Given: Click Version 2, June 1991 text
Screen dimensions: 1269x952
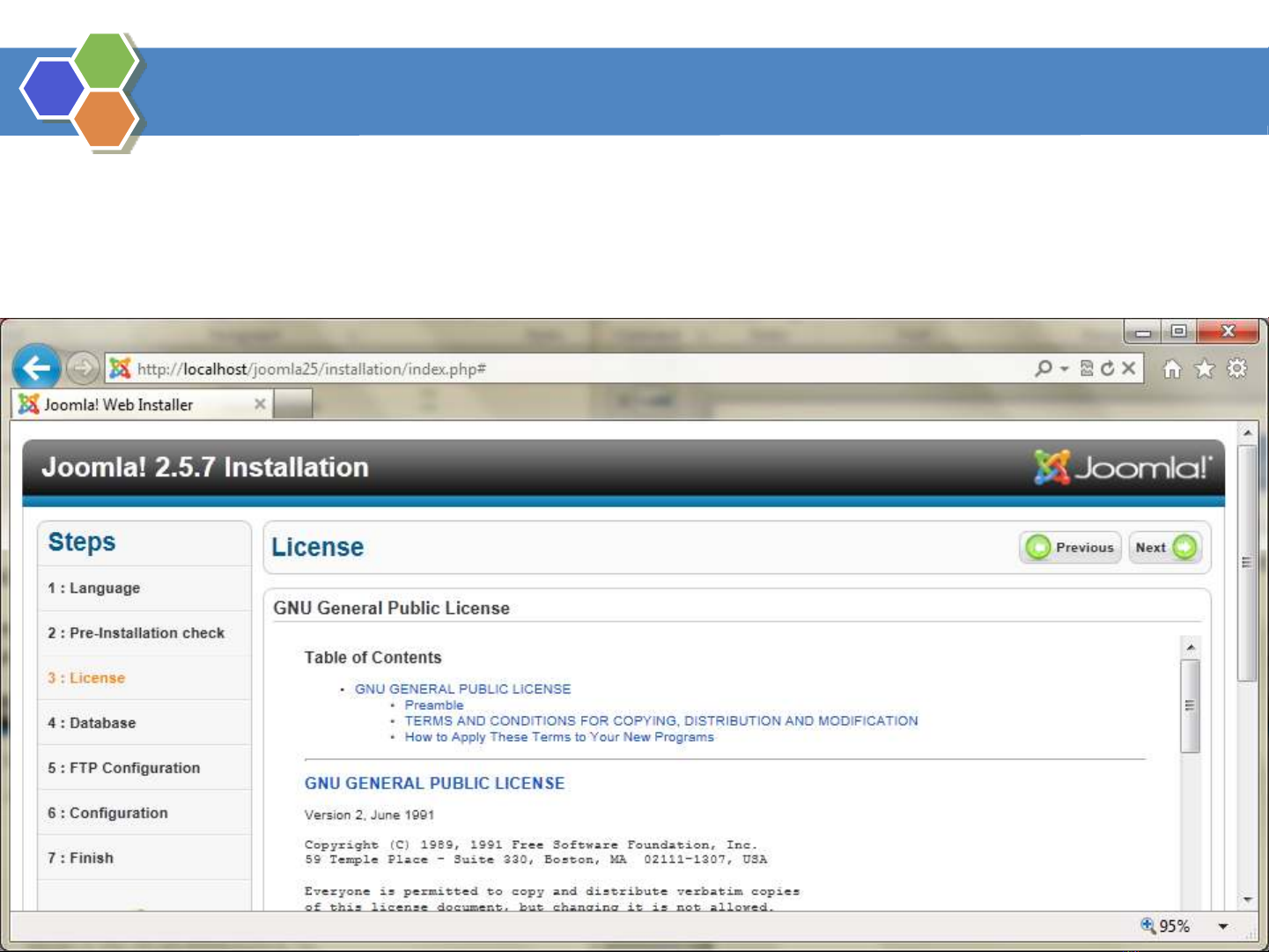Looking at the screenshot, I should [370, 815].
